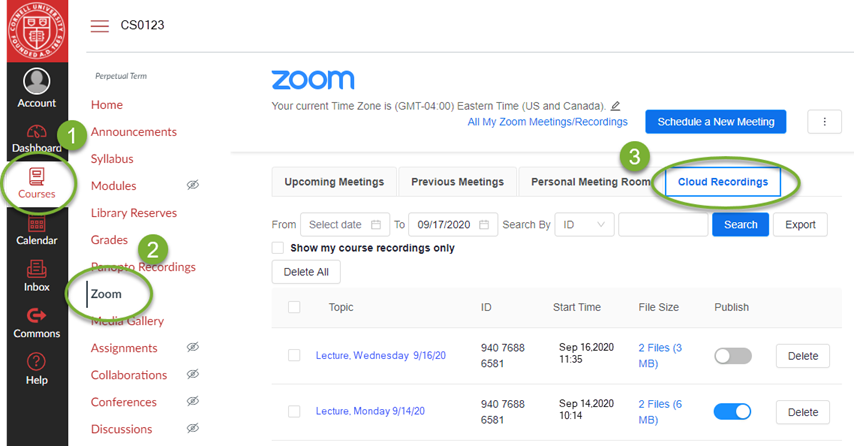This screenshot has width=854, height=446.
Task: Open Zoom in the course menu
Action: tap(106, 294)
